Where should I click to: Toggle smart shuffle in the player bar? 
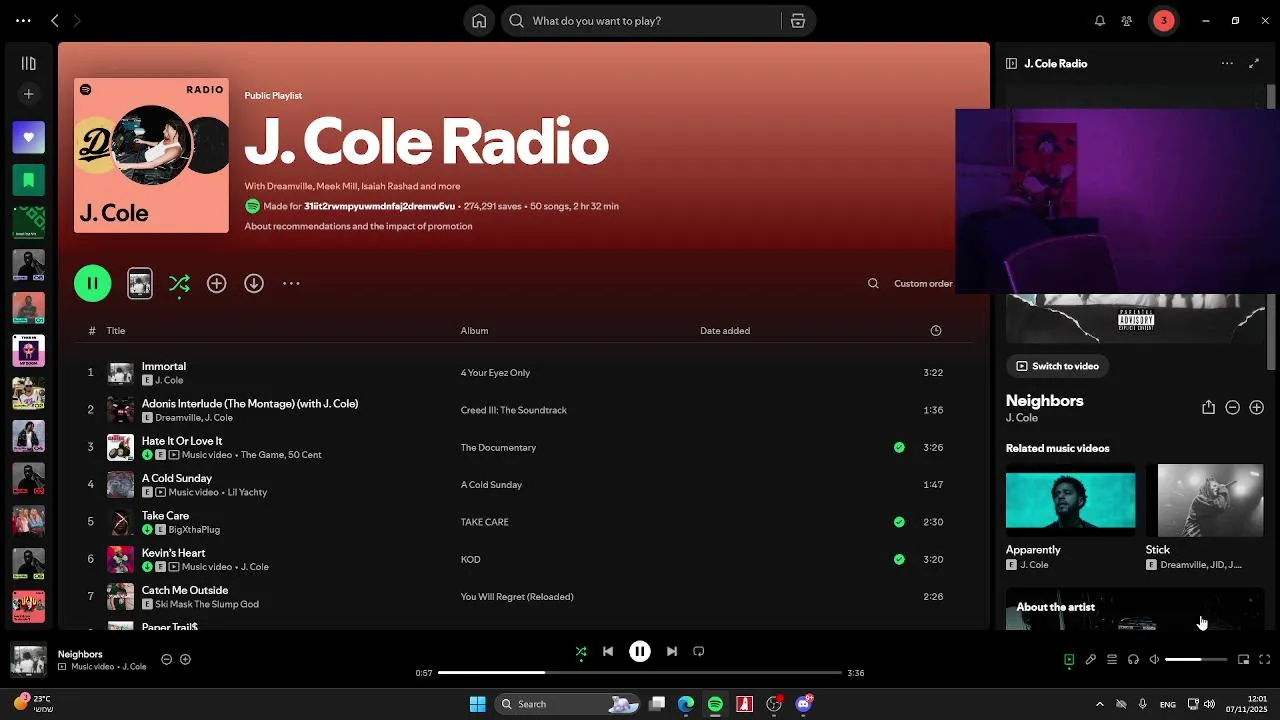pos(581,651)
